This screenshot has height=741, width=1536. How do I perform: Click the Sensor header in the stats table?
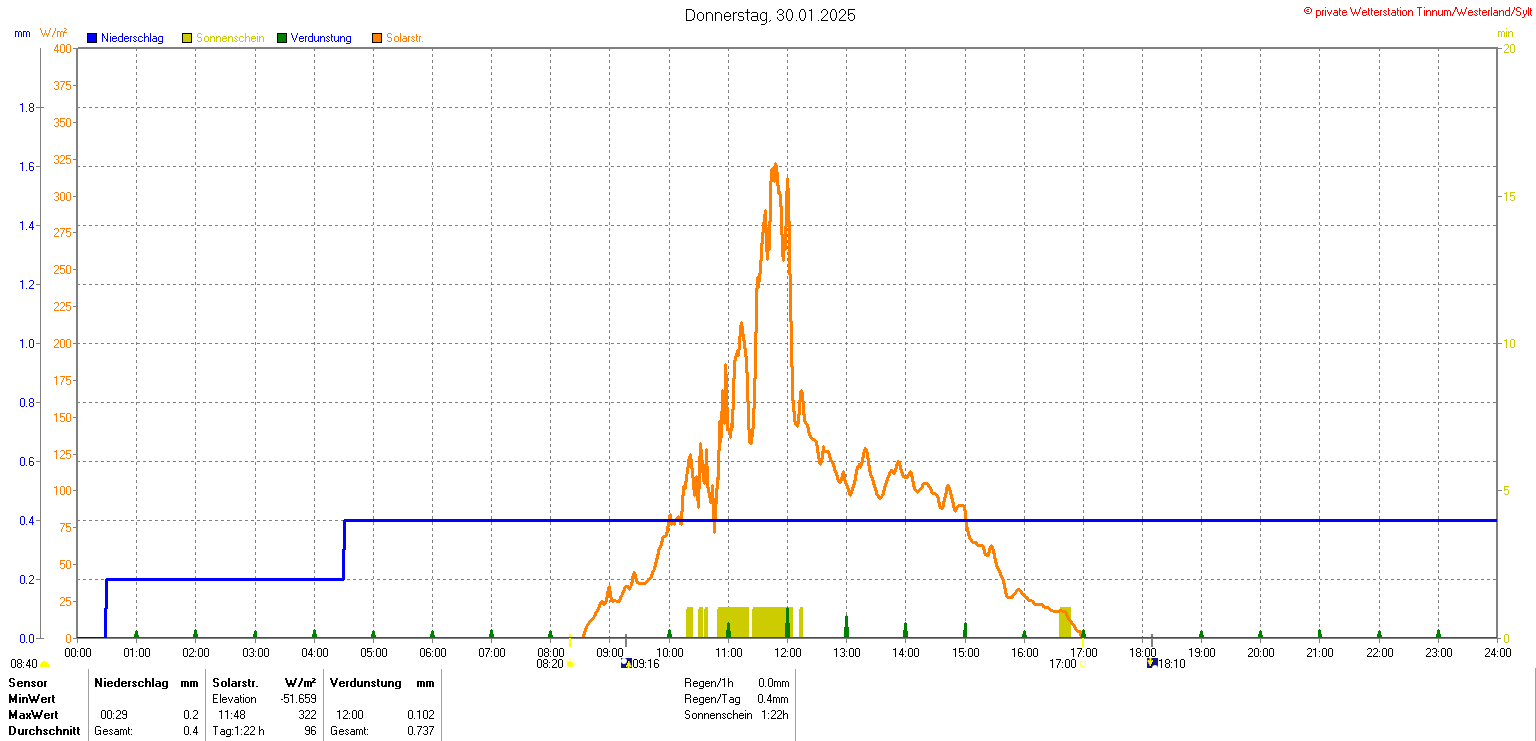coord(27,683)
